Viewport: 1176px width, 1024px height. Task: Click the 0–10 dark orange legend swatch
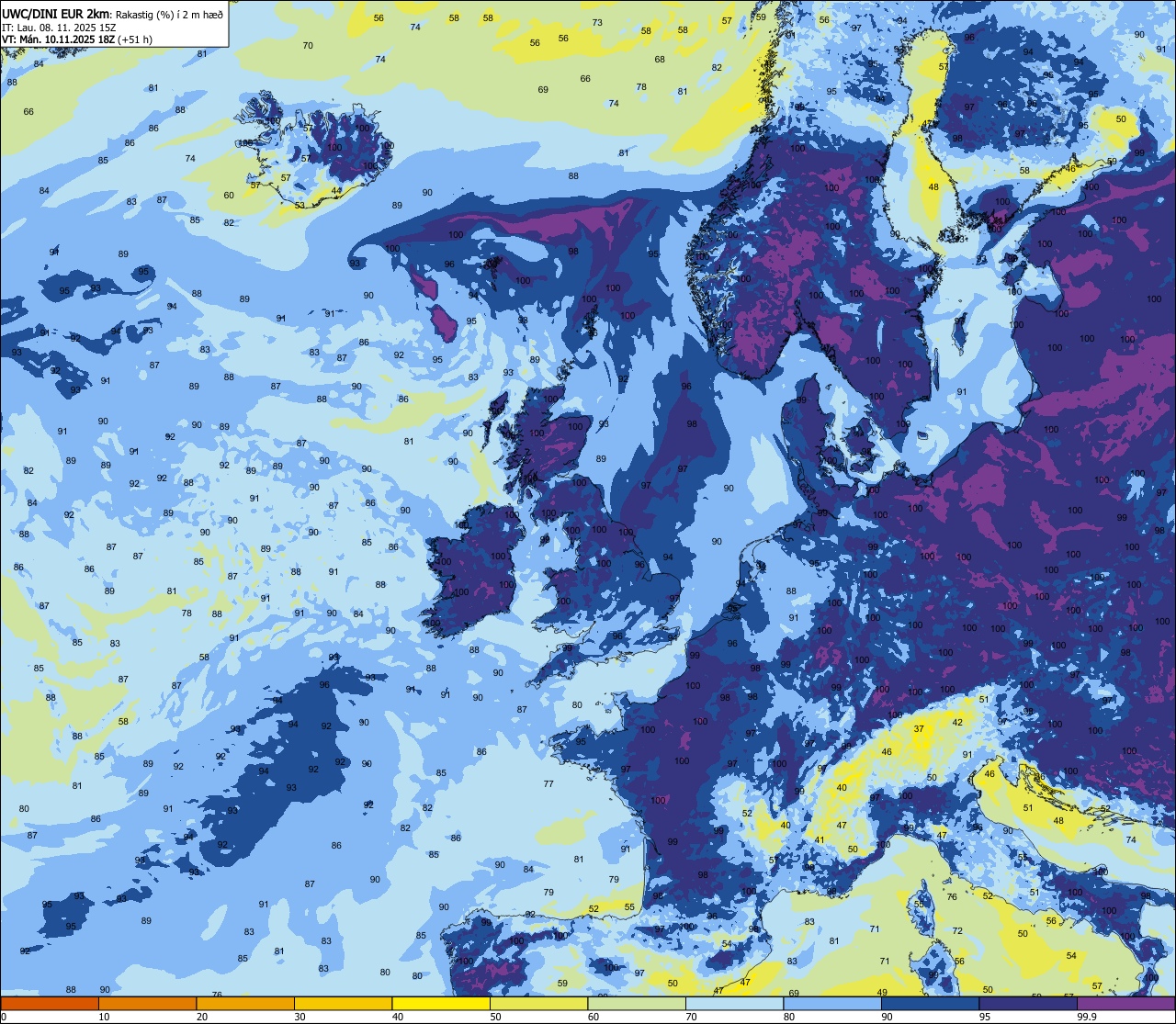(x=50, y=1003)
